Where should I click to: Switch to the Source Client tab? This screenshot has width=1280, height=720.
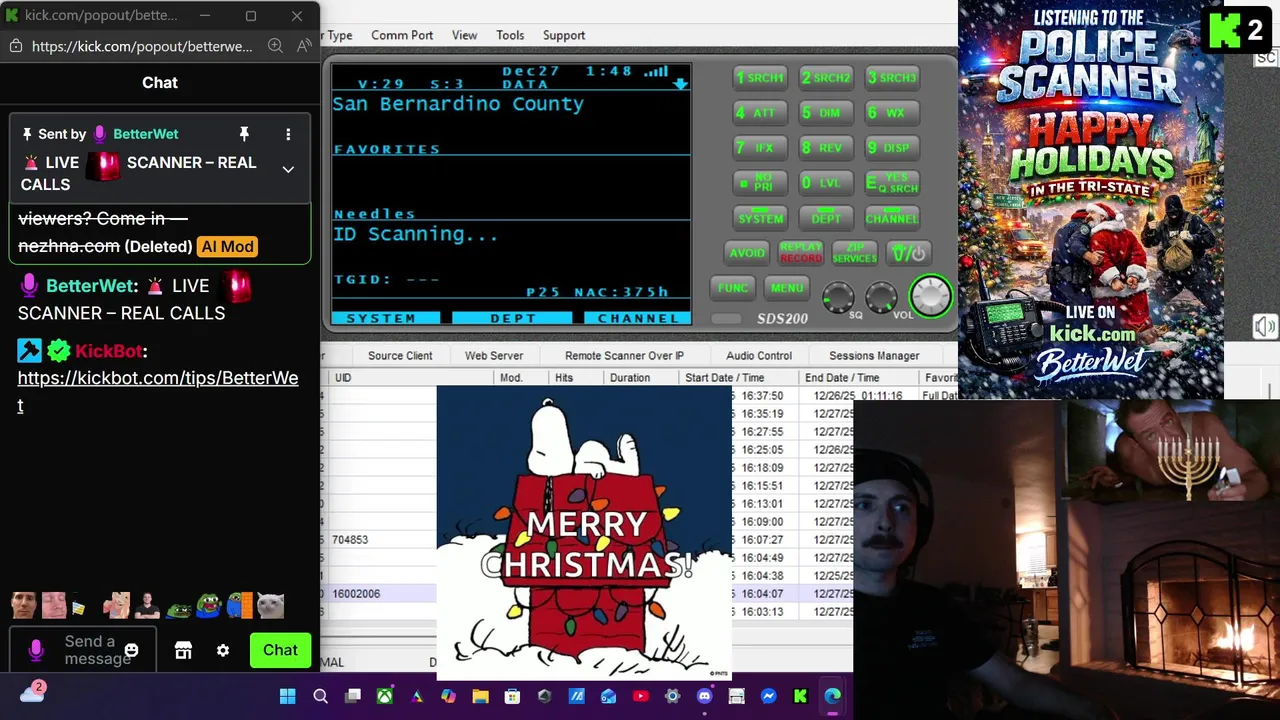(400, 356)
